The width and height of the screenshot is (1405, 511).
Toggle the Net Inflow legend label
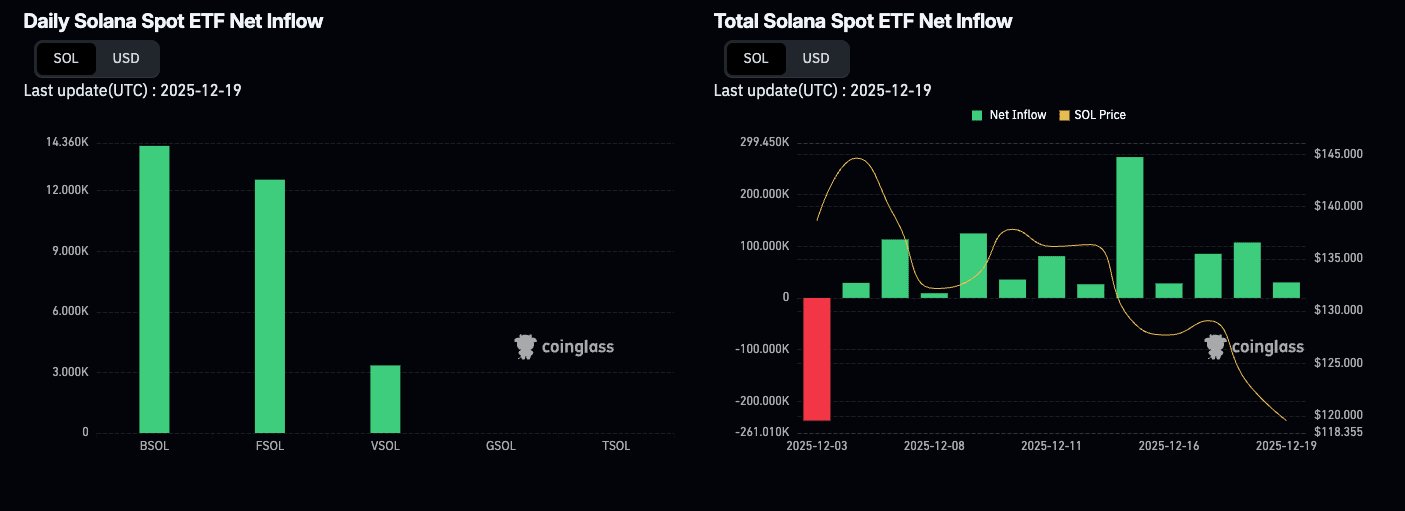(x=1017, y=115)
